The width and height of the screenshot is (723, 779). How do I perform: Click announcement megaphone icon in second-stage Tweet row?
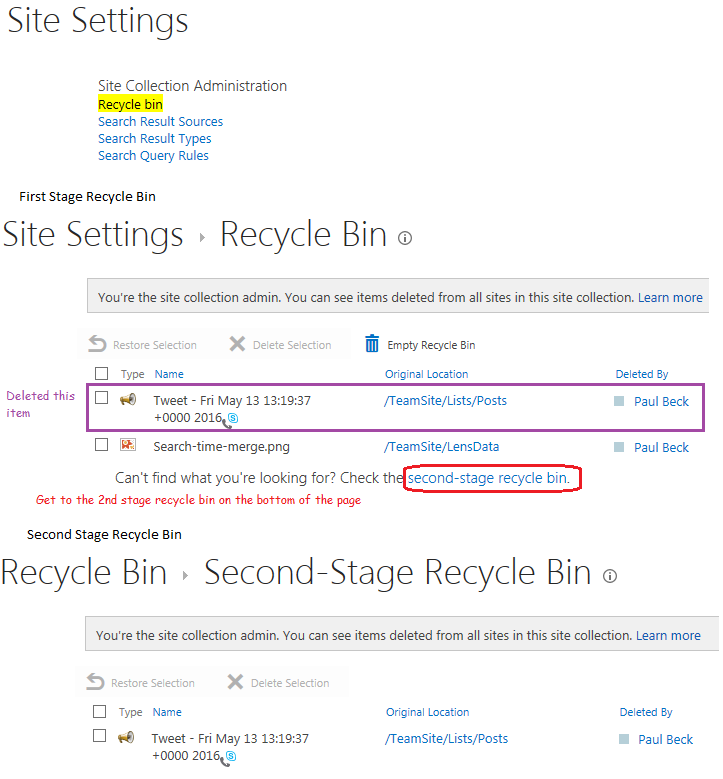coord(126,737)
